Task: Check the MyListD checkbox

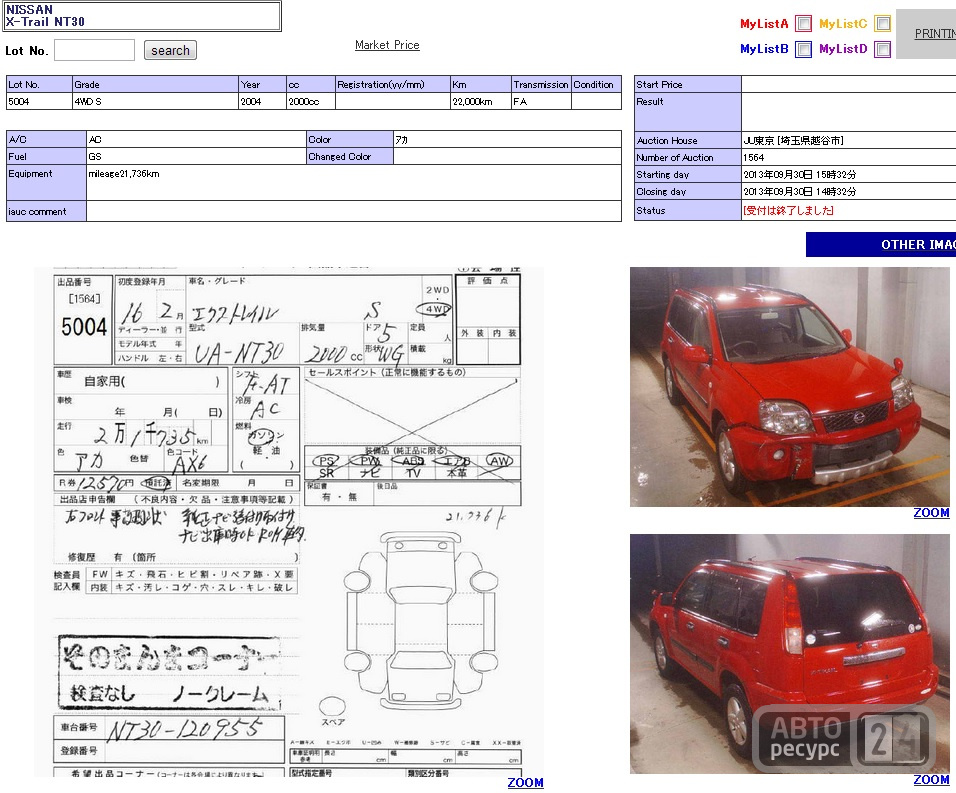Action: coord(882,49)
